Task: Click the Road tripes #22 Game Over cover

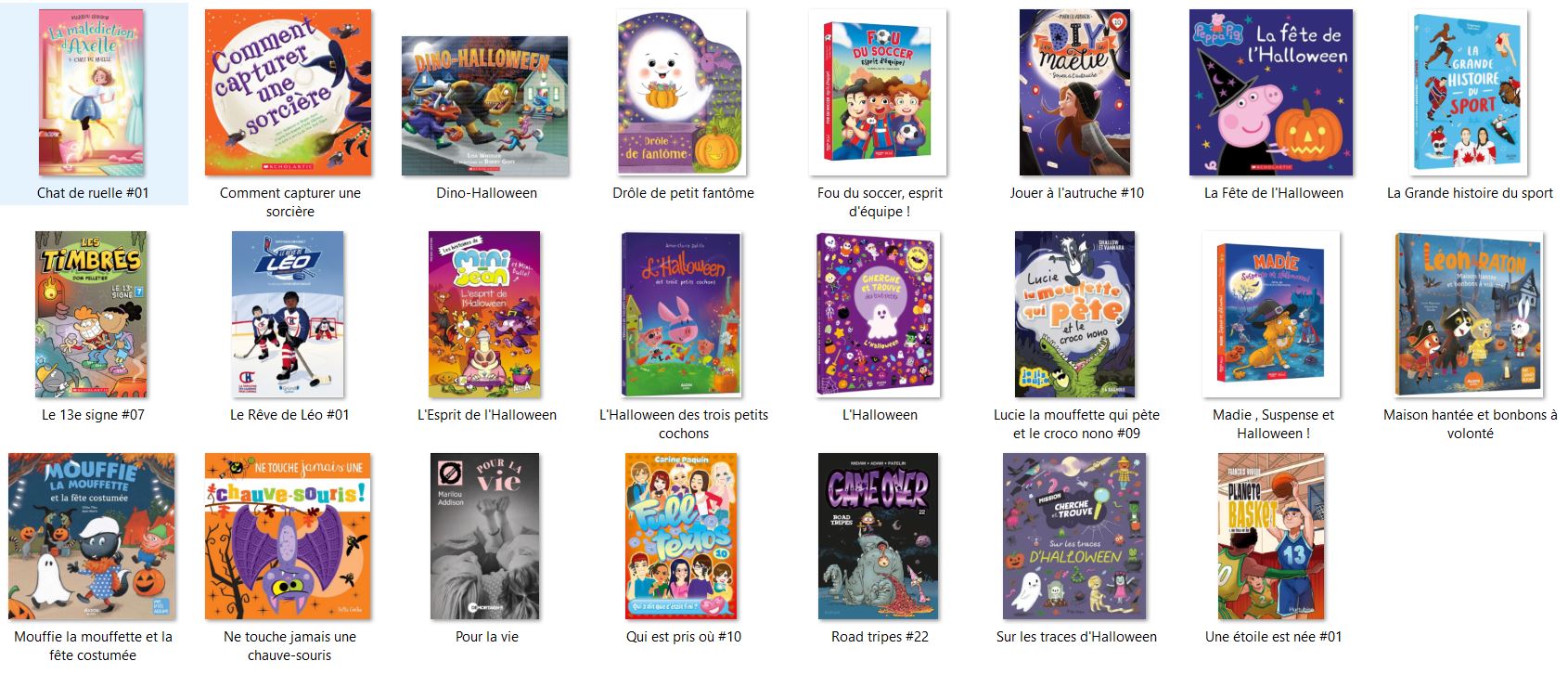Action: click(x=878, y=536)
